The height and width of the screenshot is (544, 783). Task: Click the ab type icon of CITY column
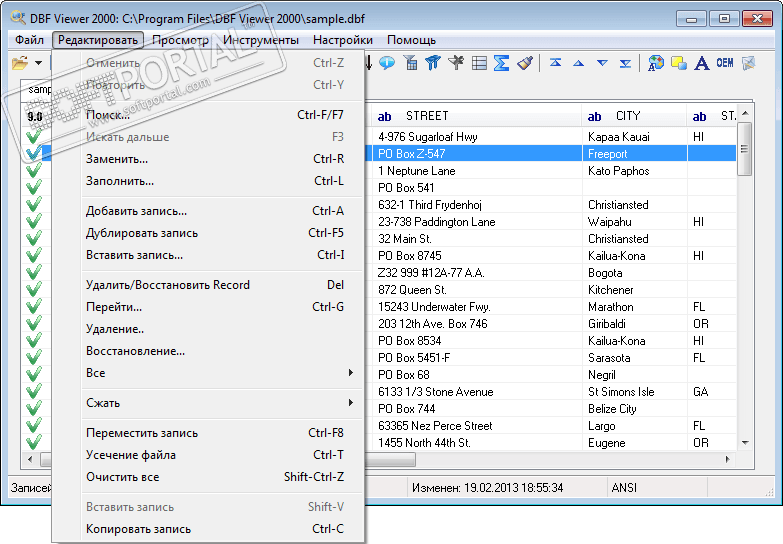pos(594,116)
